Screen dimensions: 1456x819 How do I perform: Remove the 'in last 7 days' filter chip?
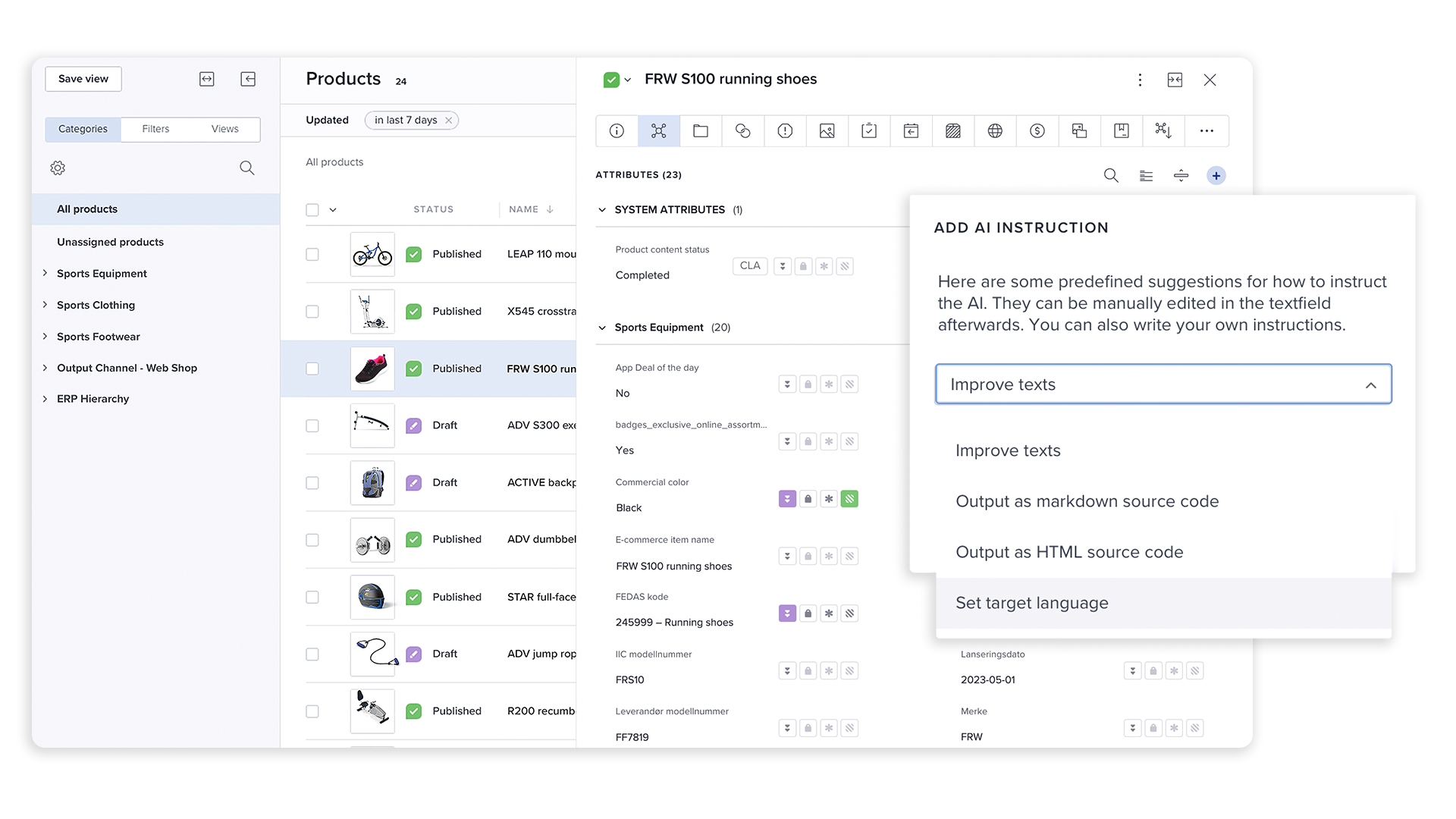448,120
